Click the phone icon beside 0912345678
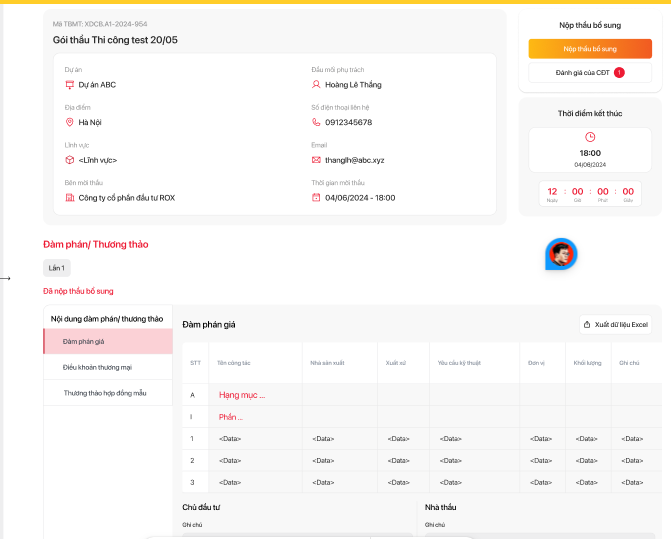Image resolution: width=671 pixels, height=539 pixels. (x=316, y=122)
